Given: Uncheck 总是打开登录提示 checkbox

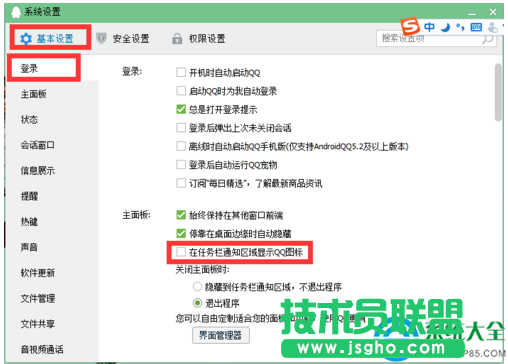Looking at the screenshot, I should pyautogui.click(x=181, y=109).
